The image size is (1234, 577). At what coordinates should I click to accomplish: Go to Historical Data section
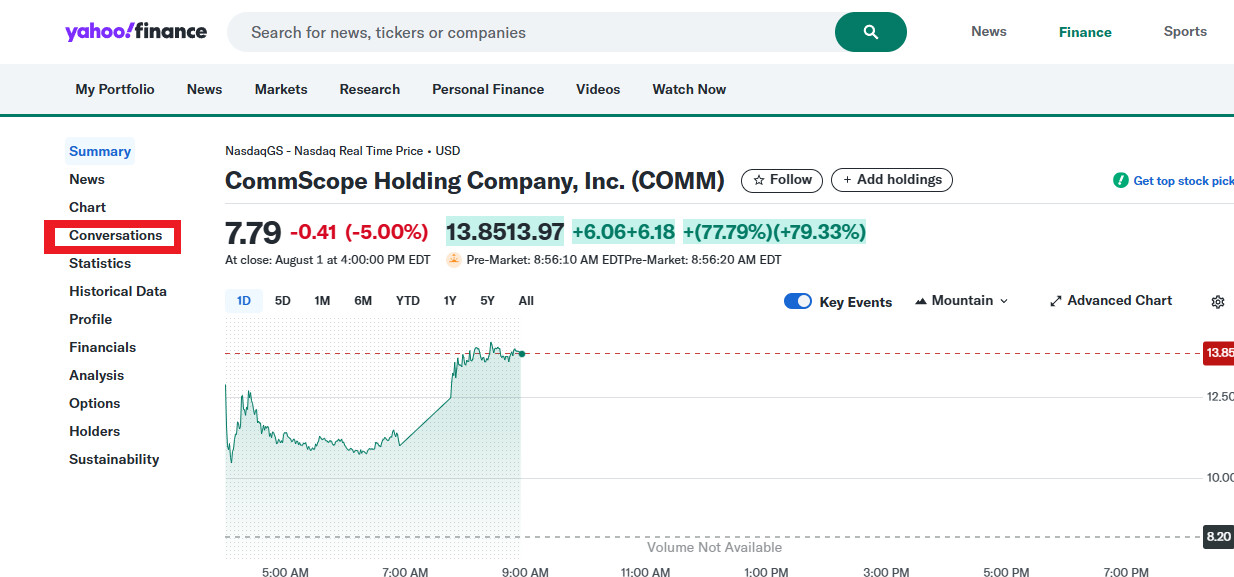pyautogui.click(x=118, y=292)
